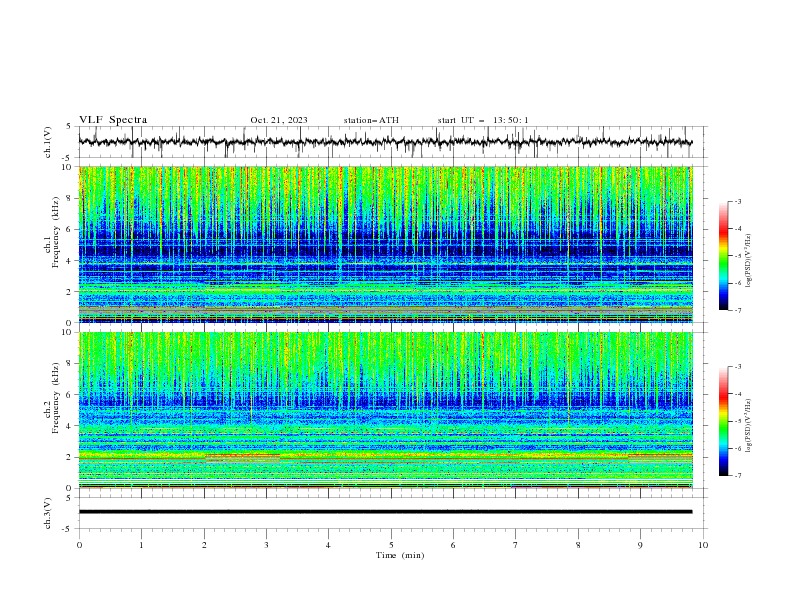Click the "9" minute tick label
Viewport: 792px width, 612px height.
click(640, 545)
